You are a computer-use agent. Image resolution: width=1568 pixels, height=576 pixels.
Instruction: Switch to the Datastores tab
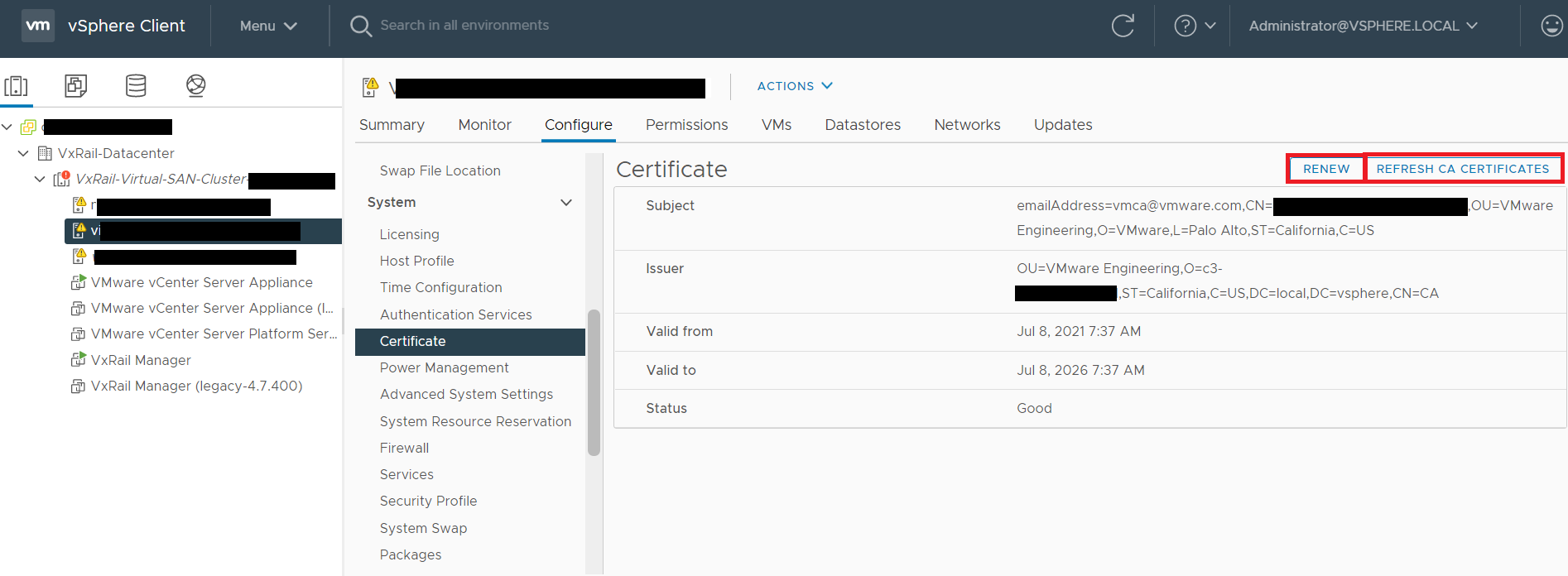pos(863,125)
